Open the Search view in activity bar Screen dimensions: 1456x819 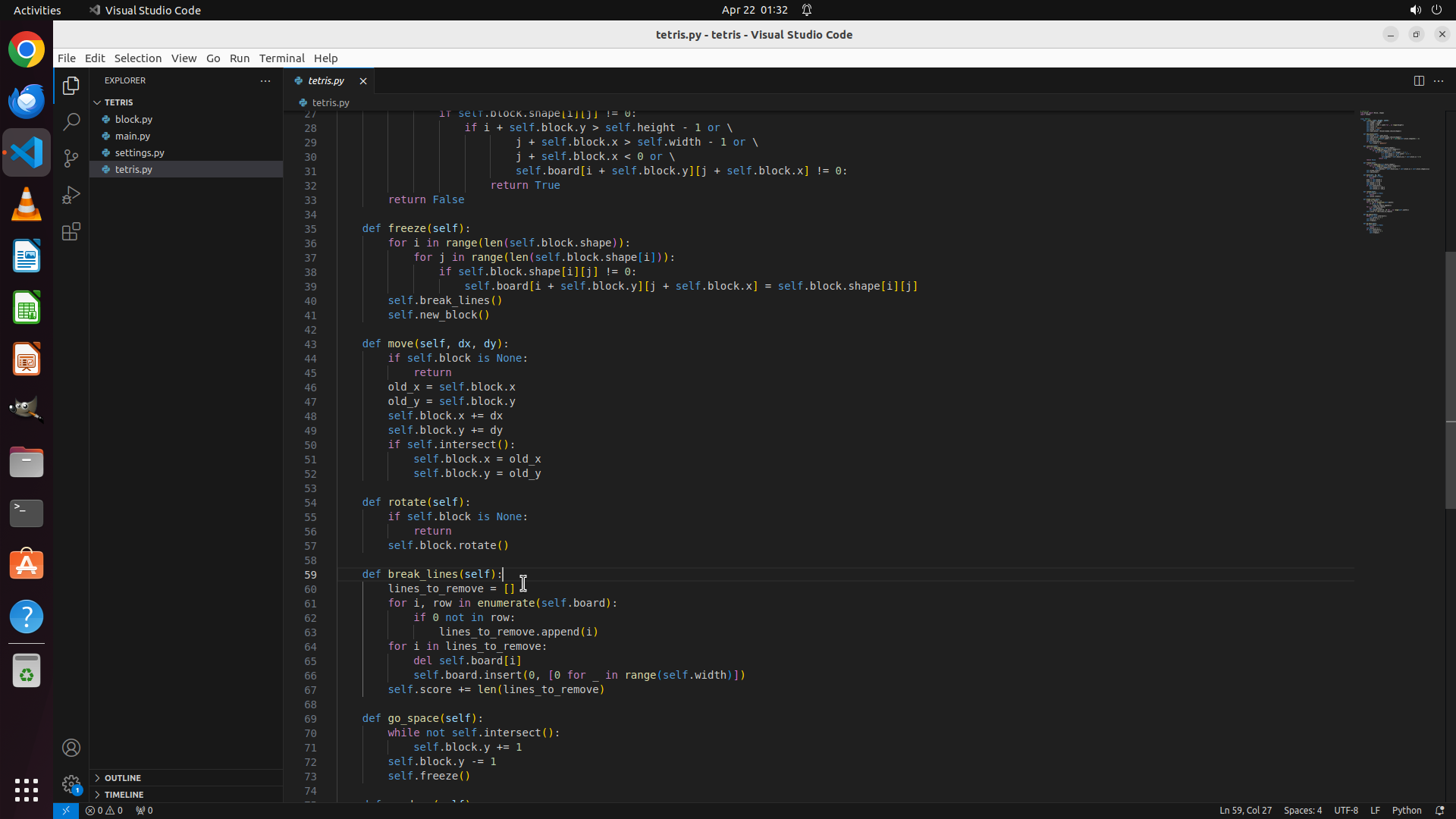point(71,122)
